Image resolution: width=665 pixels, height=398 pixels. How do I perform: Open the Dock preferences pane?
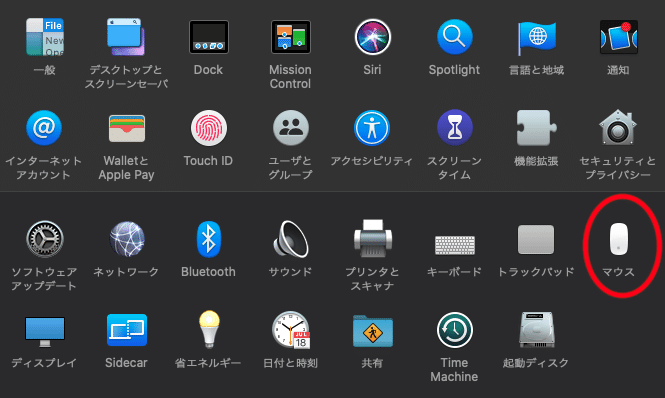pos(209,37)
